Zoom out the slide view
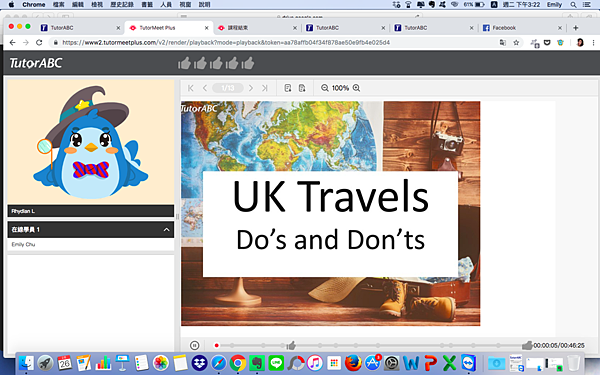 (x=324, y=88)
